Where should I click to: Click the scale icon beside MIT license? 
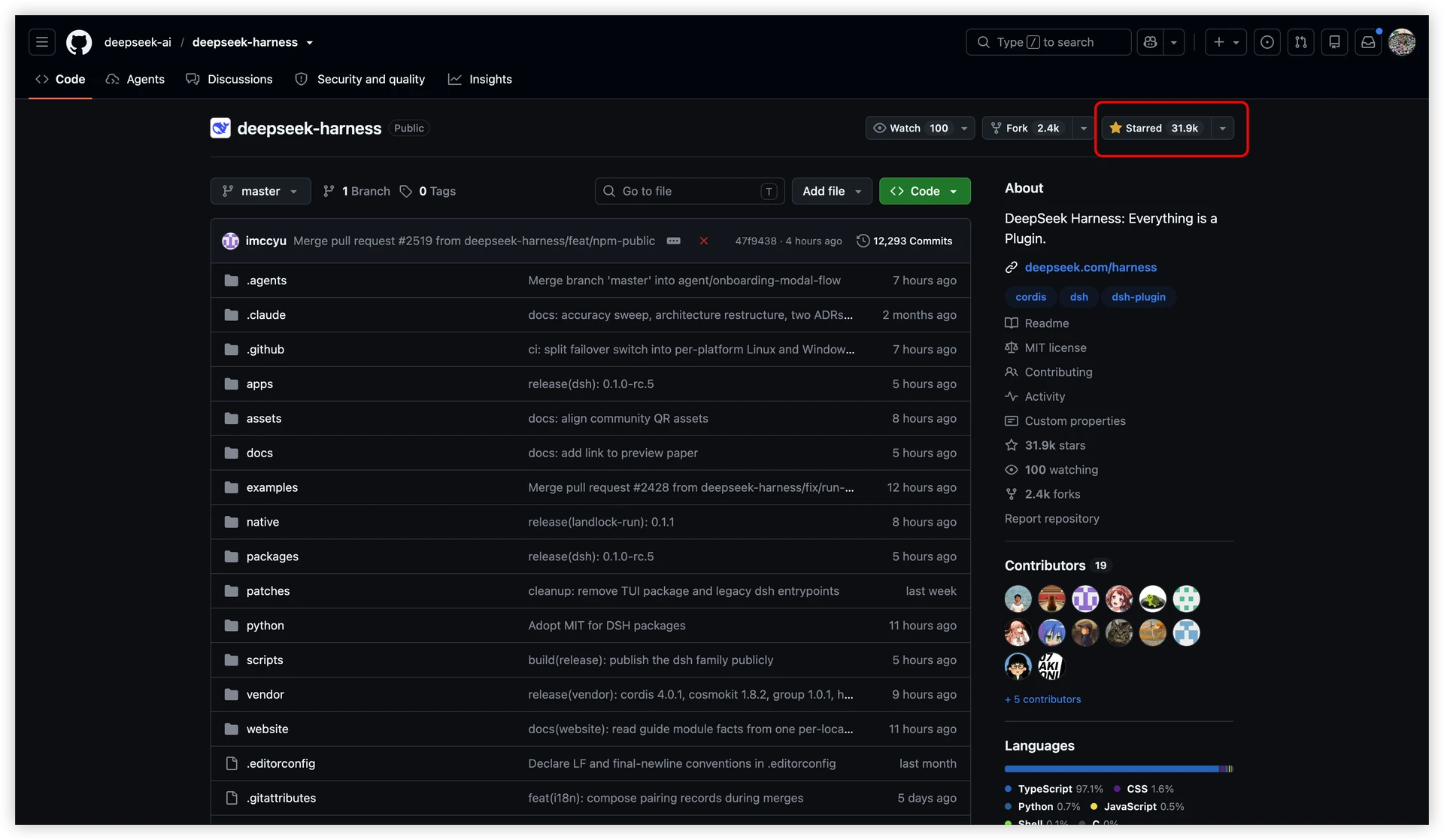click(x=1012, y=347)
